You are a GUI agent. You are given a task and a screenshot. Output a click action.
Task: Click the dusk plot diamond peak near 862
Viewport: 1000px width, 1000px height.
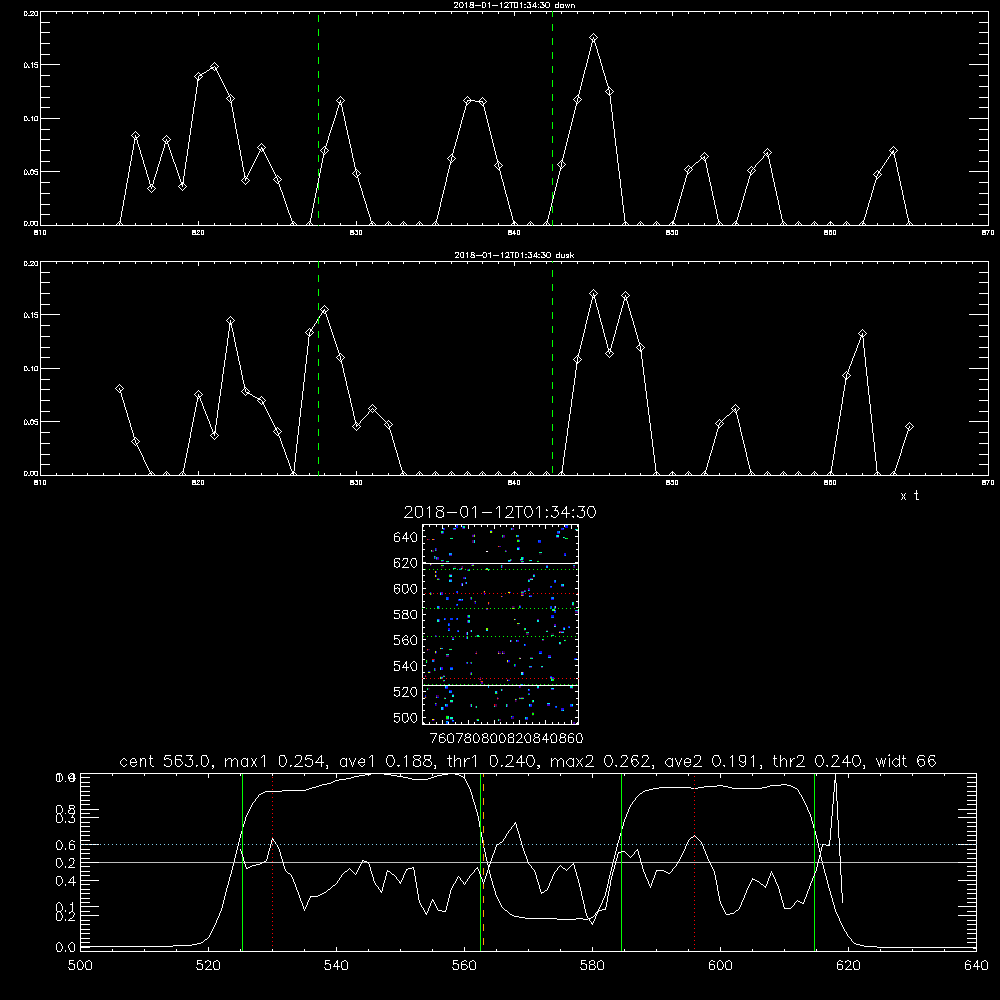(x=862, y=334)
